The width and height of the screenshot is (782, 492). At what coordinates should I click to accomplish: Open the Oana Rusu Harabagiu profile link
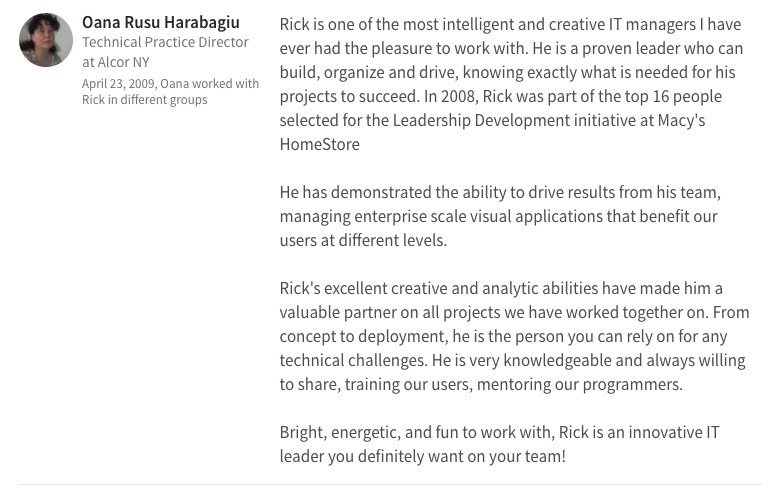(x=160, y=22)
